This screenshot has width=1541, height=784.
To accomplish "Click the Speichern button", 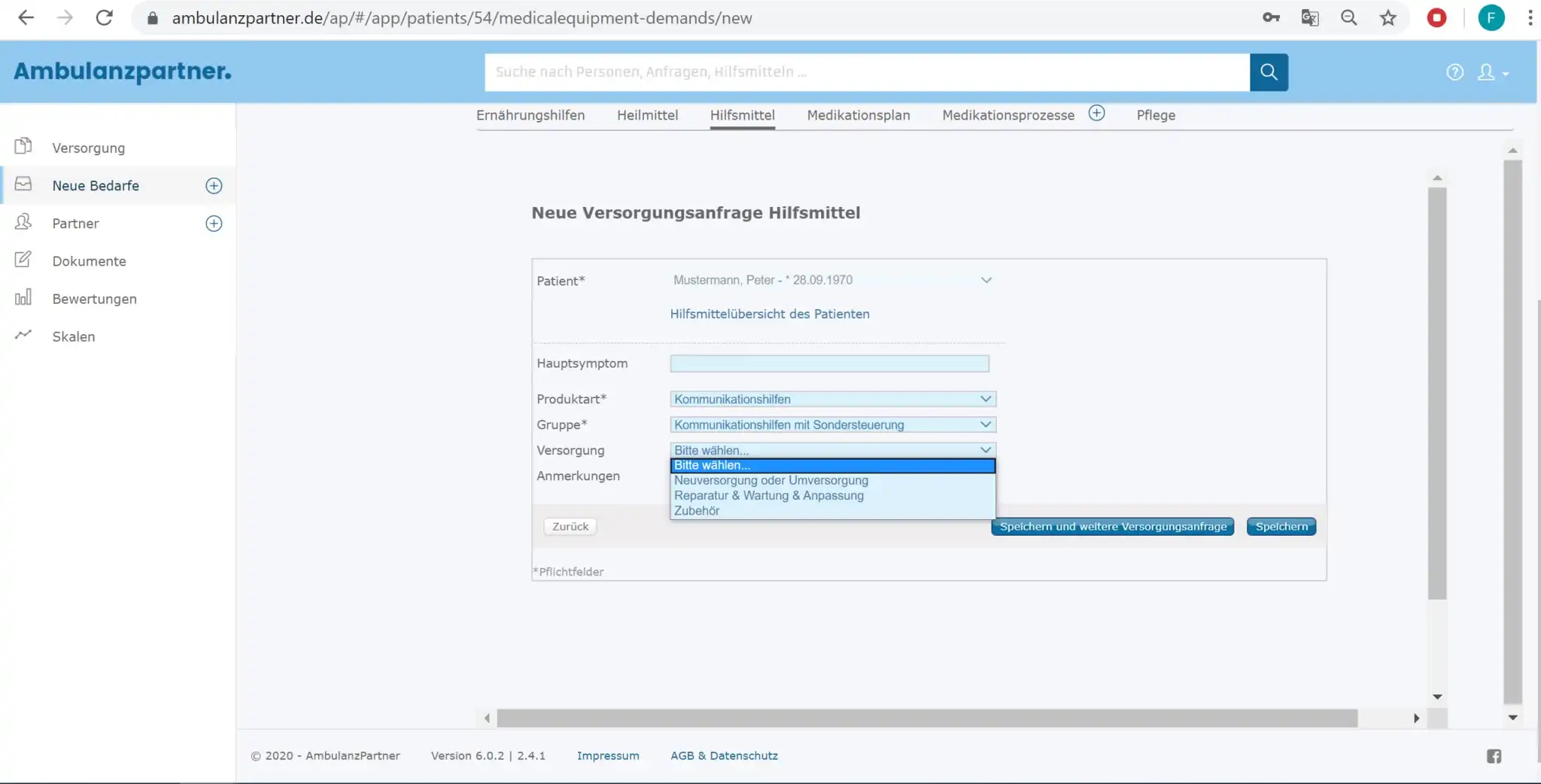I will coord(1281,527).
